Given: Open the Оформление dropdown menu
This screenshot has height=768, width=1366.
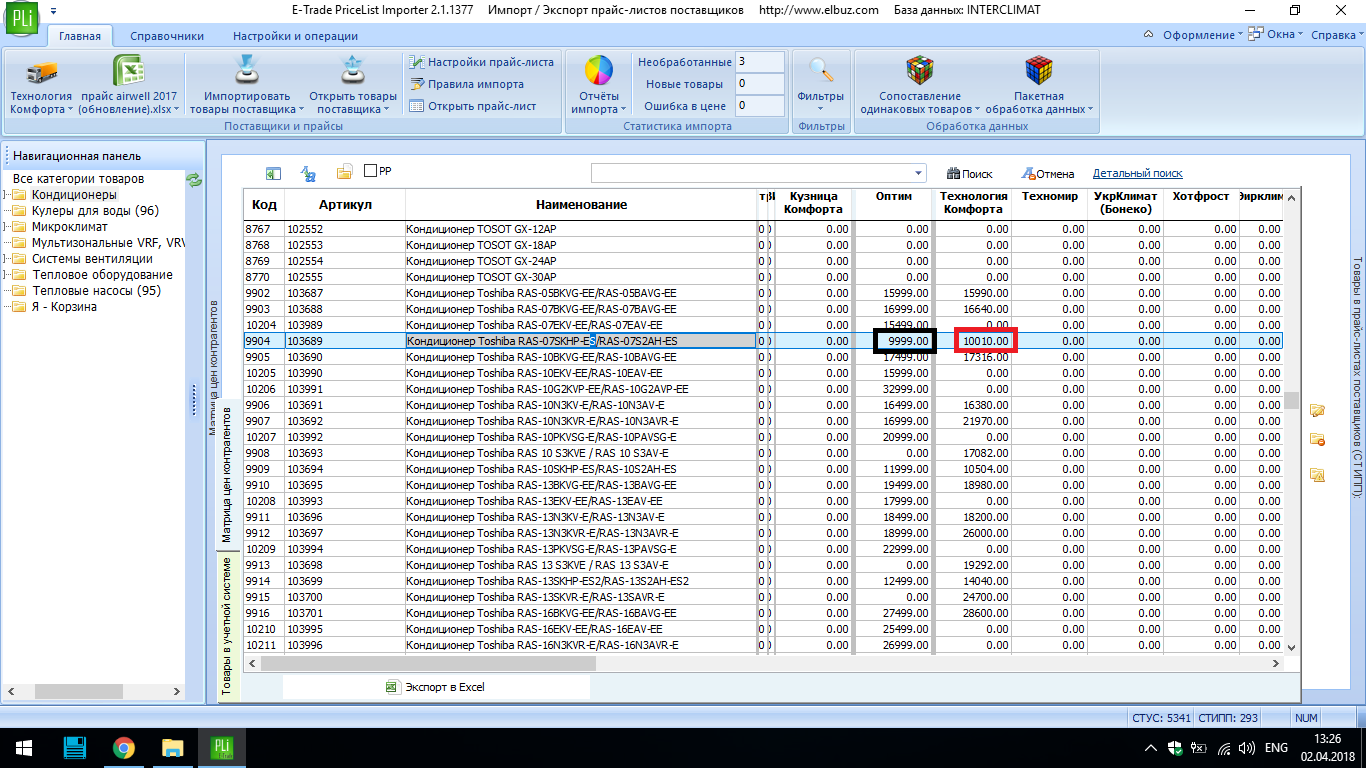Looking at the screenshot, I should (x=1203, y=35).
